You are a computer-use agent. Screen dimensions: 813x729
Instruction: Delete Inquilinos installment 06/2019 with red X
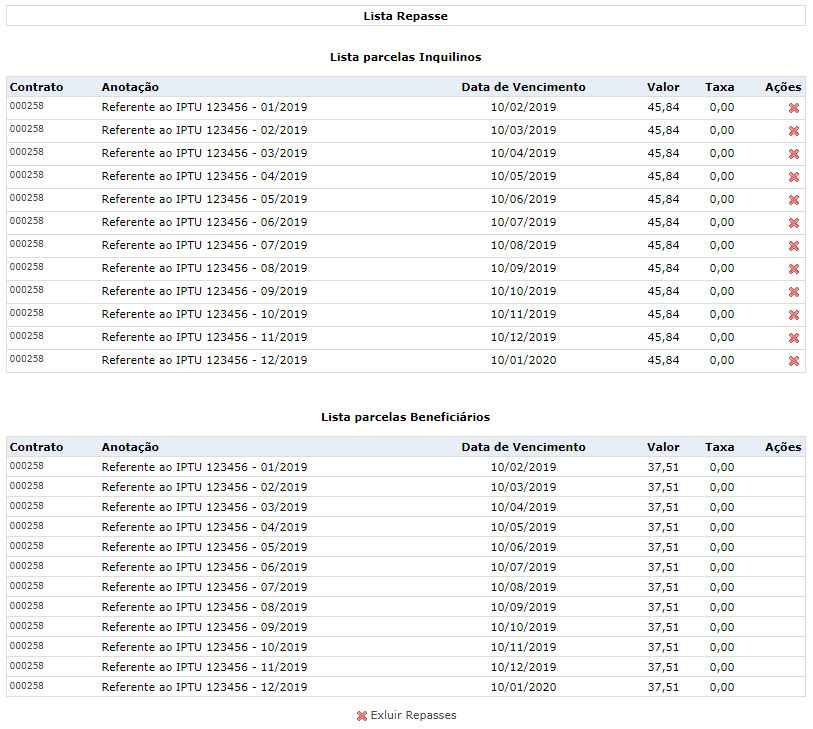(x=793, y=223)
